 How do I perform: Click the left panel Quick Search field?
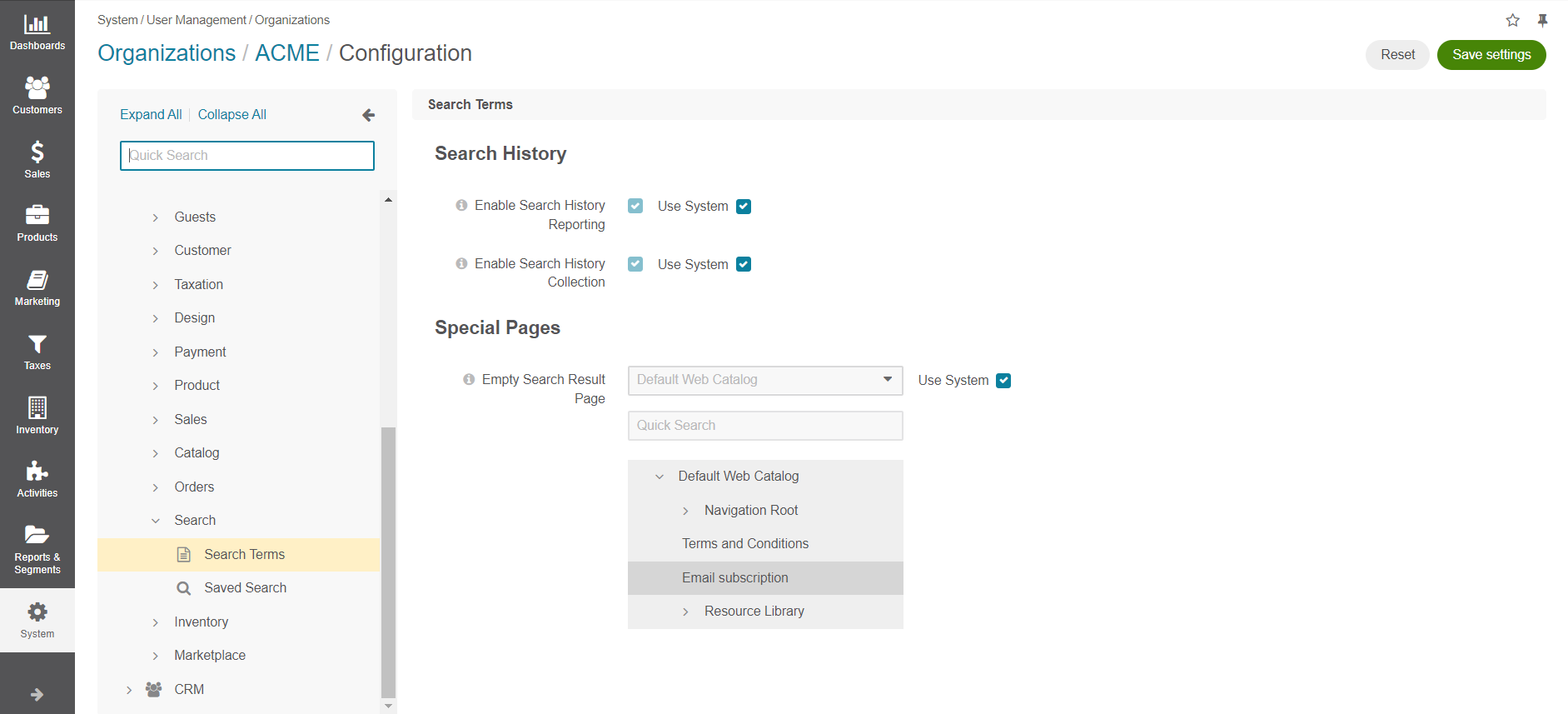247,156
